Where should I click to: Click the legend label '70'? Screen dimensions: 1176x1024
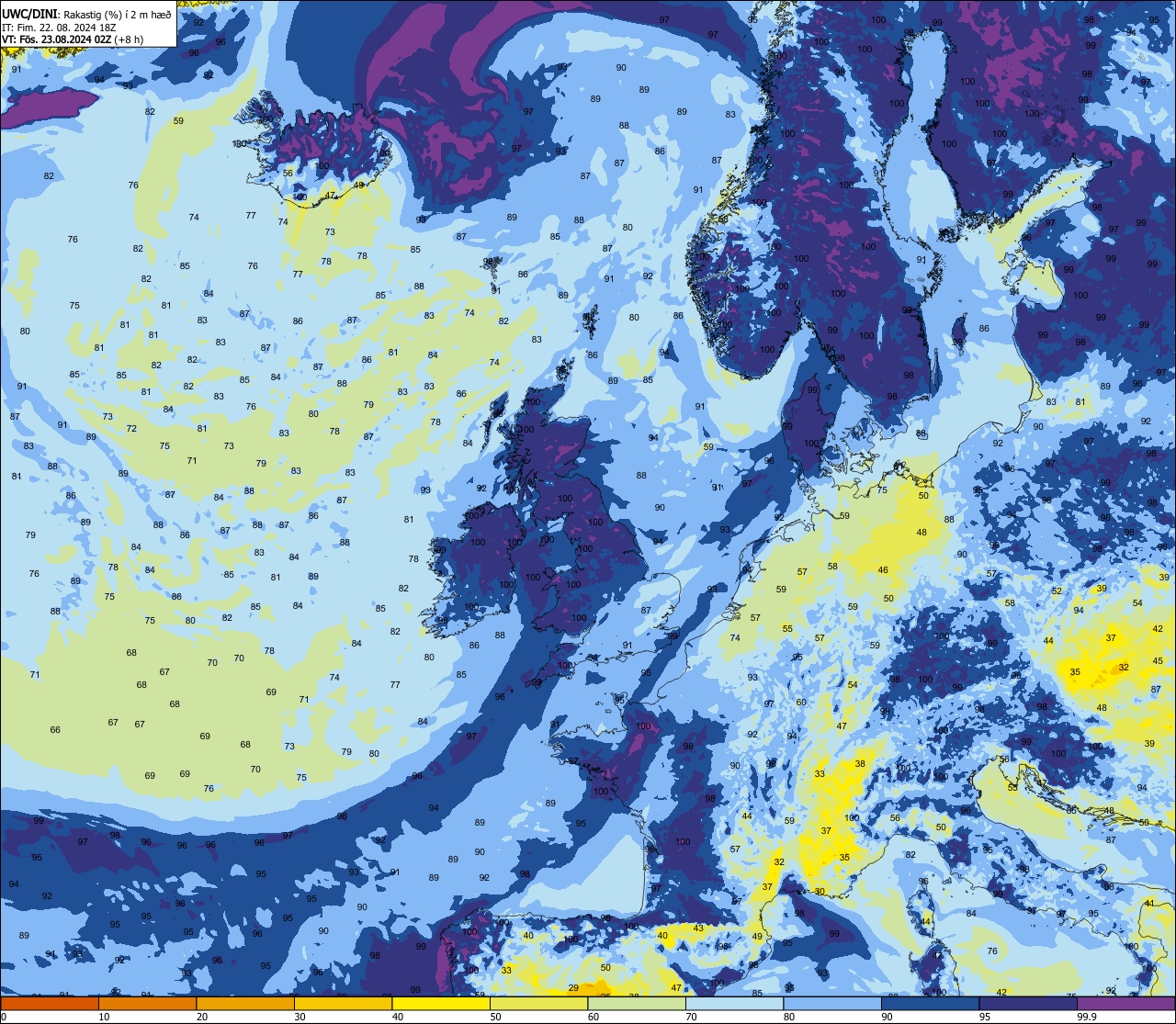coord(691,1017)
